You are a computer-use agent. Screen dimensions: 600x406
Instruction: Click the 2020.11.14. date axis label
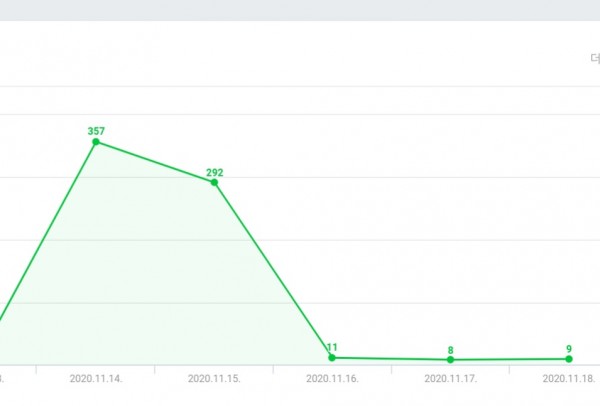pyautogui.click(x=96, y=379)
